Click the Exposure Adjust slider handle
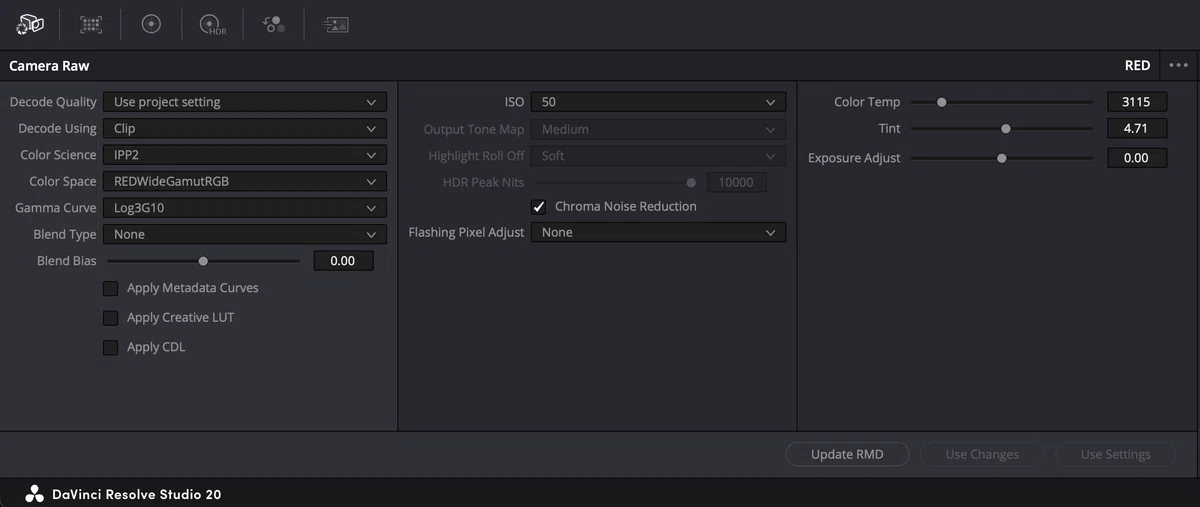Viewport: 1200px width, 507px height. coord(1001,158)
